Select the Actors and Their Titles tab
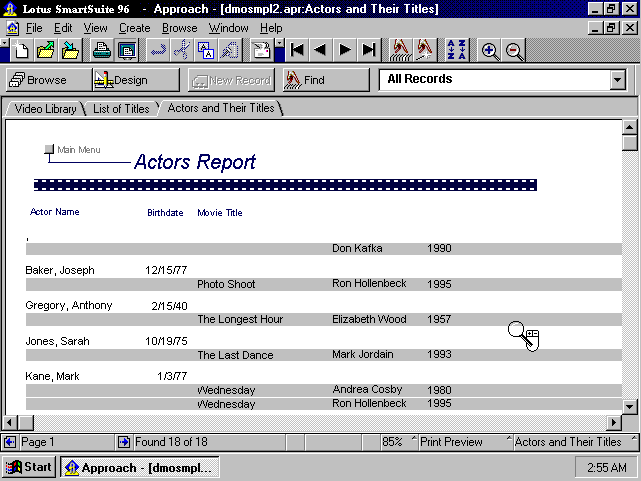Viewport: 641px width, 481px height. tap(221, 108)
